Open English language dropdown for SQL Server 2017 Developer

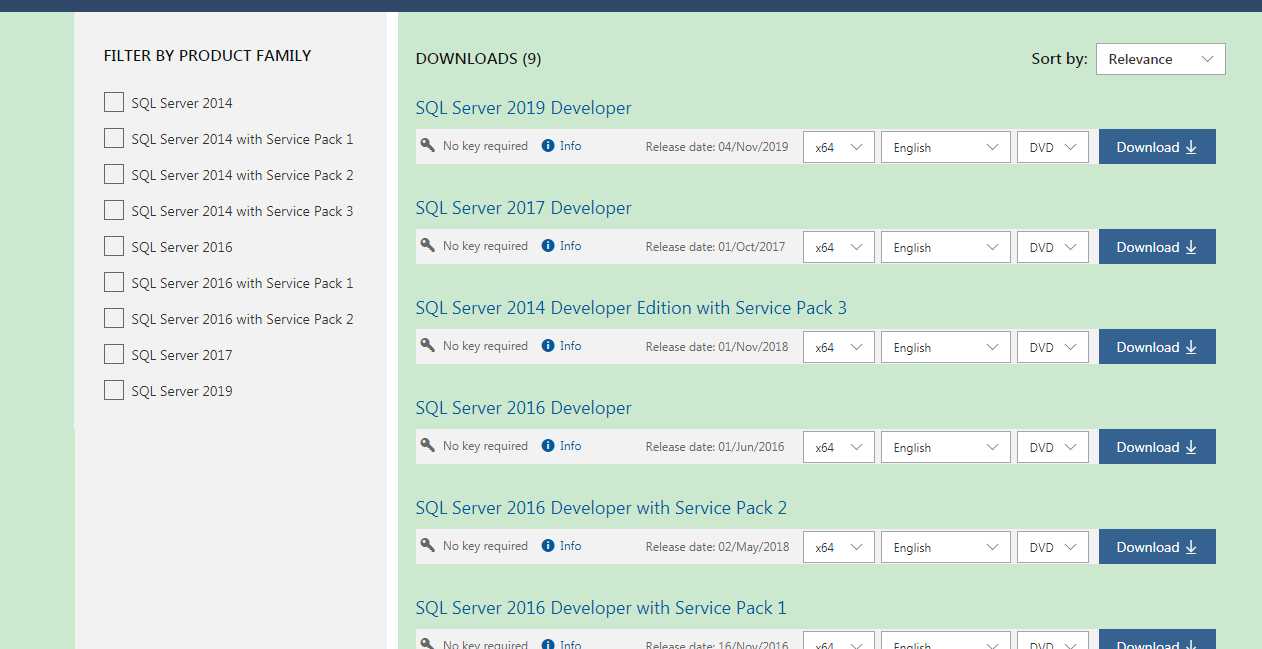946,247
